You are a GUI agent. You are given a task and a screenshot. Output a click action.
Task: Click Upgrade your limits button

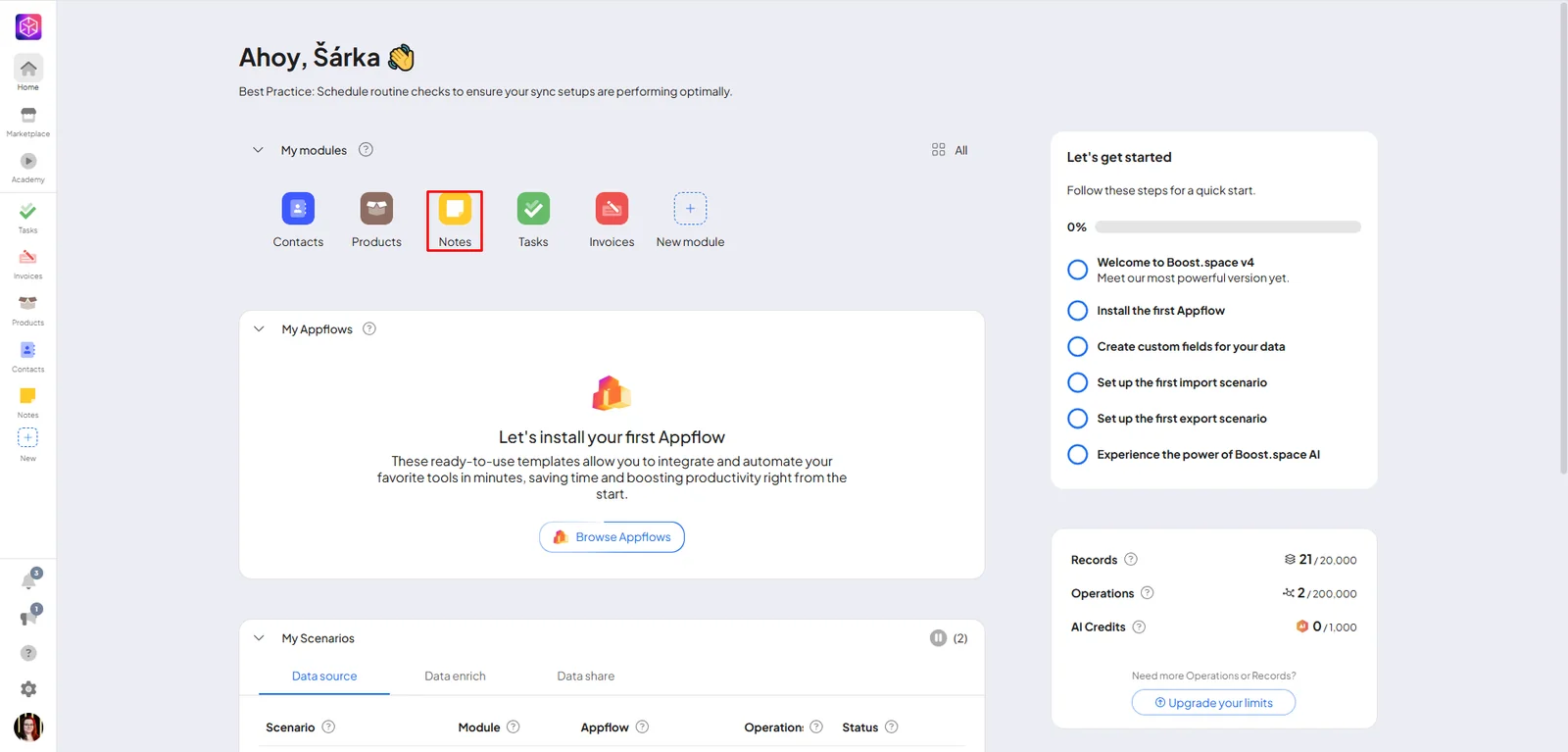(x=1213, y=703)
